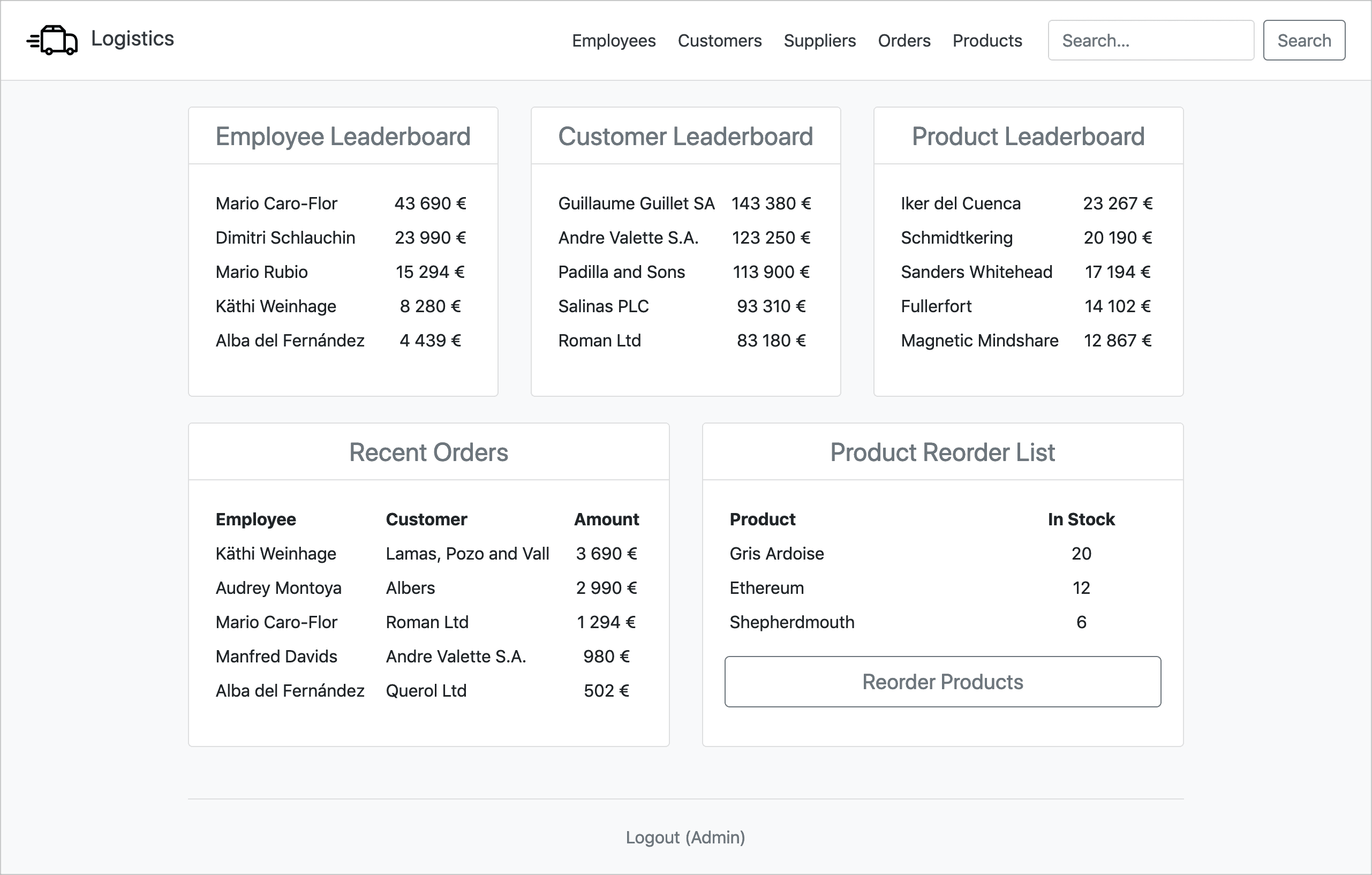This screenshot has width=1372, height=875.
Task: Click the Logistics brand name
Action: (x=132, y=39)
